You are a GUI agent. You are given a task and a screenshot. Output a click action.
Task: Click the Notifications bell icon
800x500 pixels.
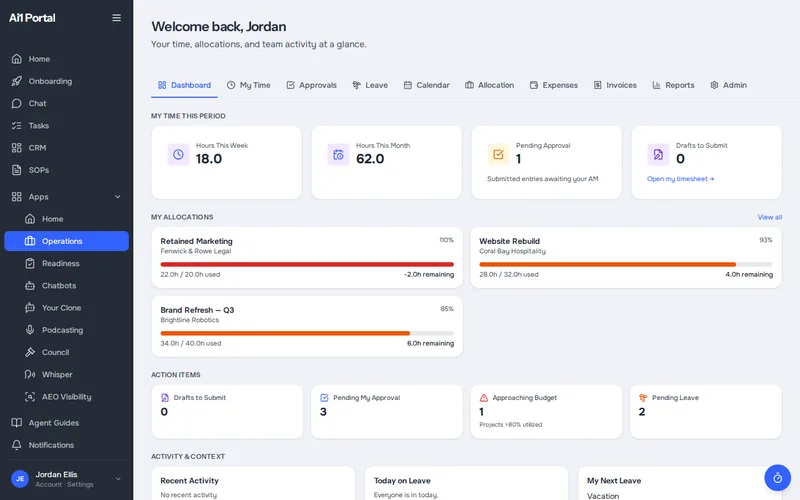point(17,445)
